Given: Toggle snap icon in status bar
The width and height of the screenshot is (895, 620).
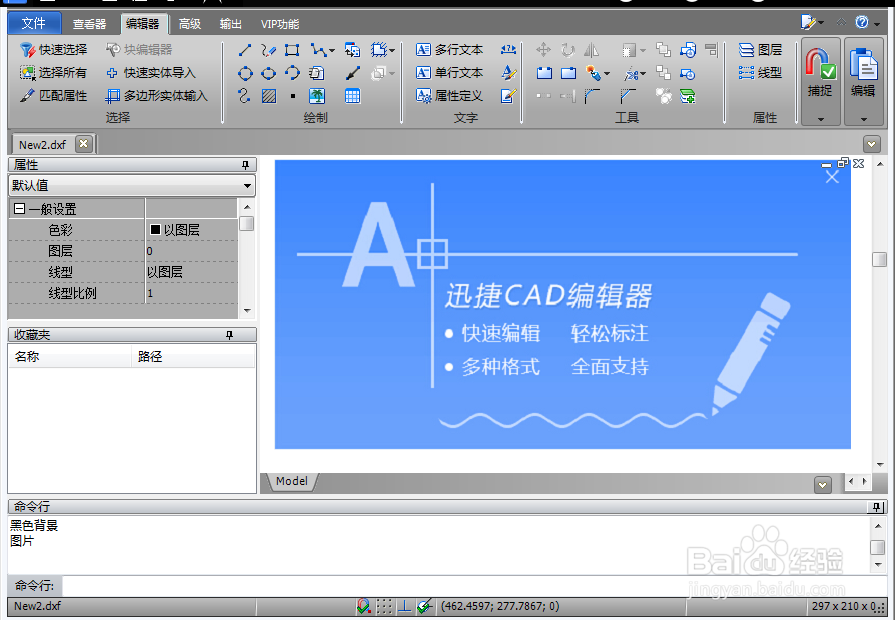Looking at the screenshot, I should [x=363, y=606].
